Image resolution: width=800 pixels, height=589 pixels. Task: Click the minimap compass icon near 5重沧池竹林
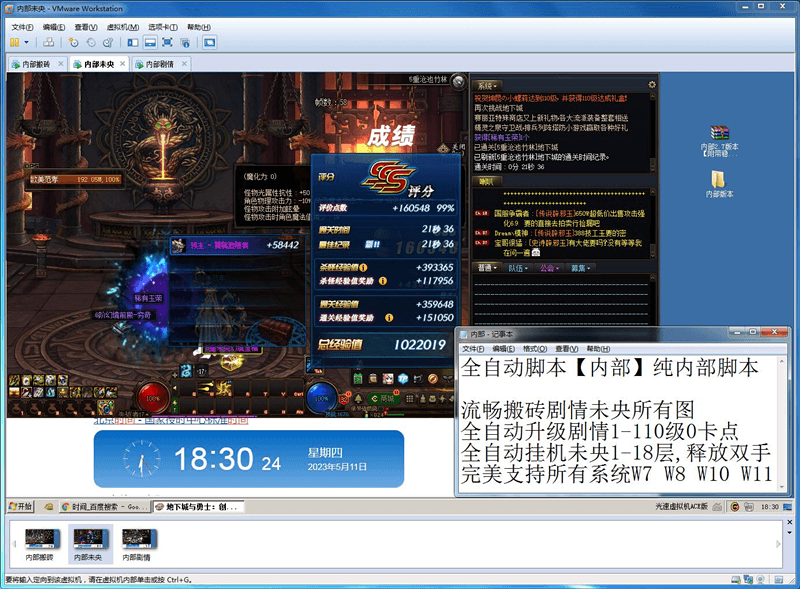459,81
